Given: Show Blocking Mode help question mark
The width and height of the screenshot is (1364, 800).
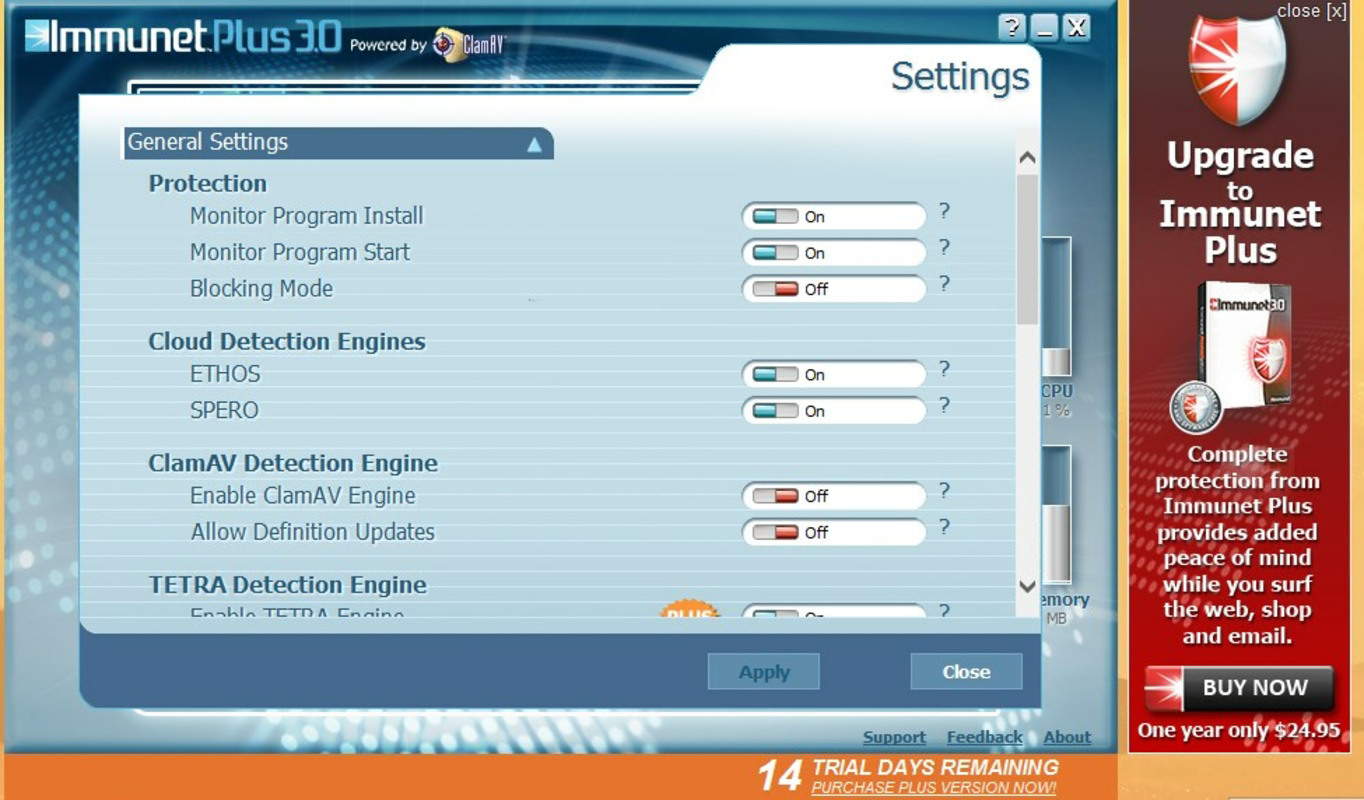Looking at the screenshot, I should coord(944,284).
